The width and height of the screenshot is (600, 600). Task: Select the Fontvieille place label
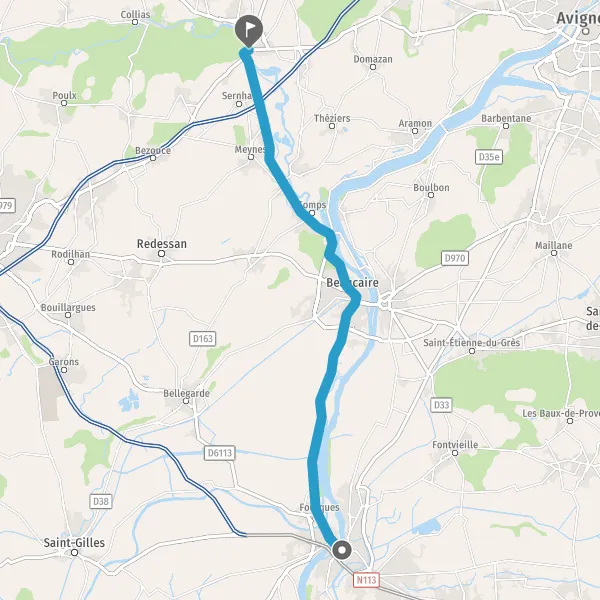tap(455, 445)
